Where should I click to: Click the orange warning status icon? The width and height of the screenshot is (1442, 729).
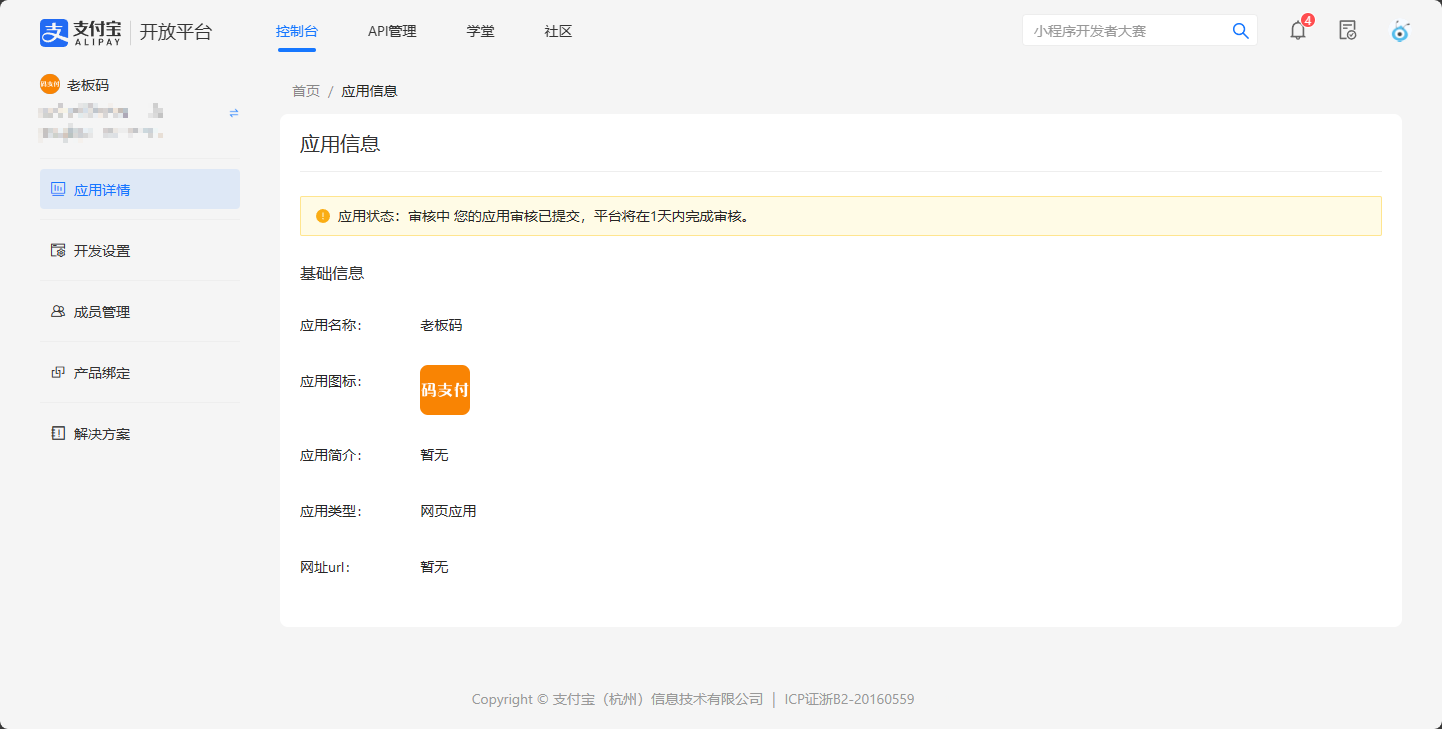(x=323, y=216)
